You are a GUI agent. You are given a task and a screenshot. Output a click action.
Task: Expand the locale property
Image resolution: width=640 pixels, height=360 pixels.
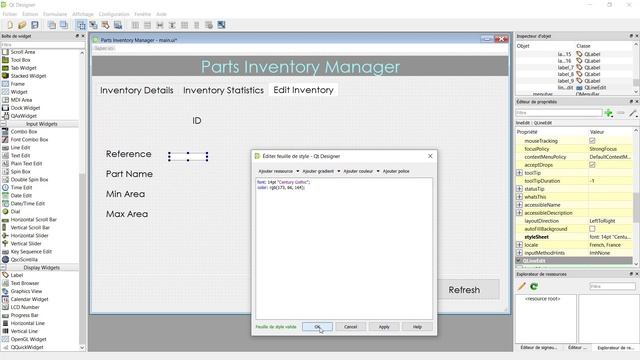pyautogui.click(x=519, y=245)
